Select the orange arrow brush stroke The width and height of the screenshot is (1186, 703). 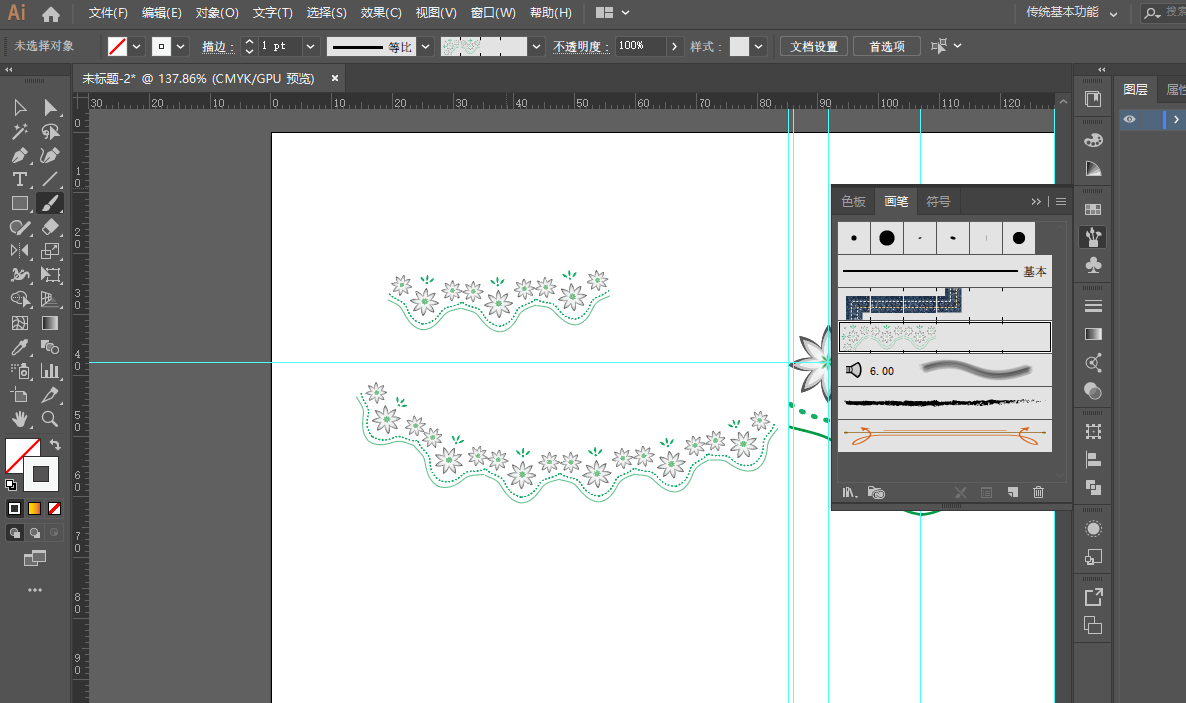click(944, 435)
